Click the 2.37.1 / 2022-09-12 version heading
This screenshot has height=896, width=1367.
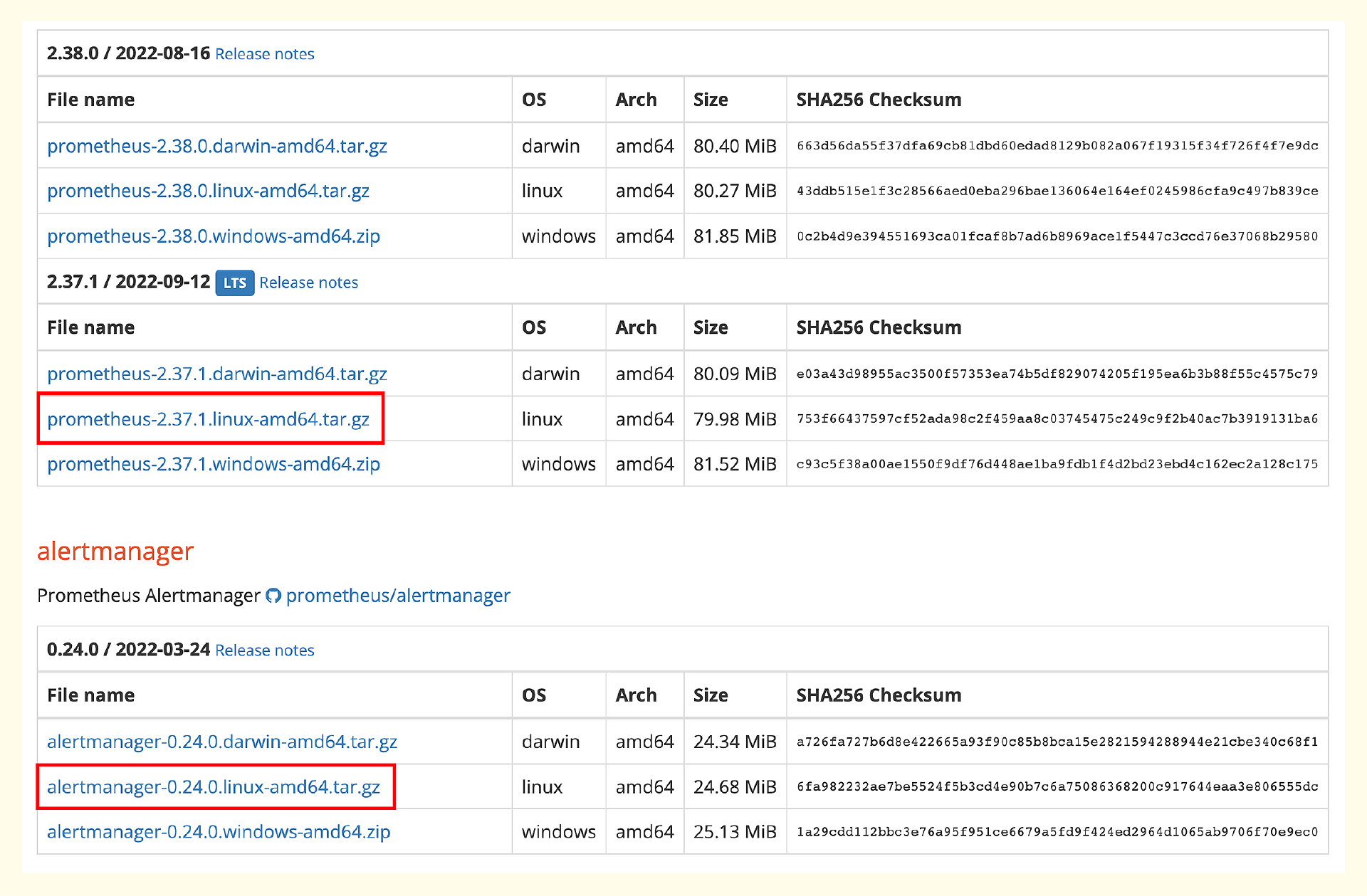point(128,282)
